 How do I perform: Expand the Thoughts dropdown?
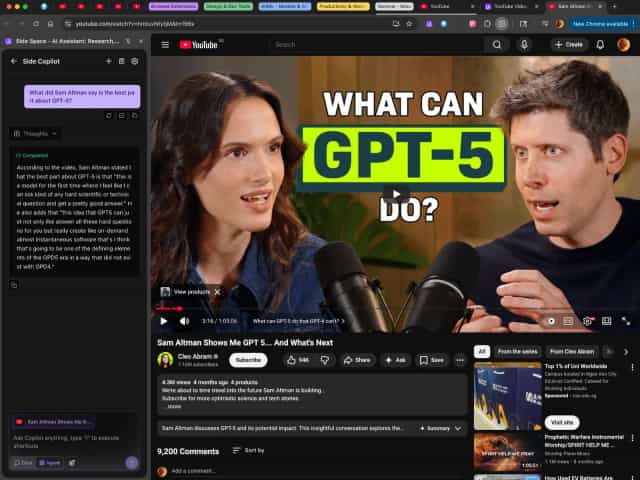tap(35, 133)
